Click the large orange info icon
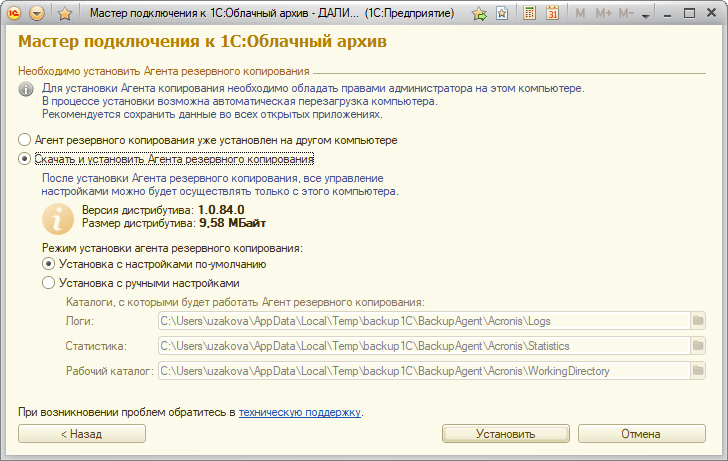The height and width of the screenshot is (461, 728). (x=58, y=219)
